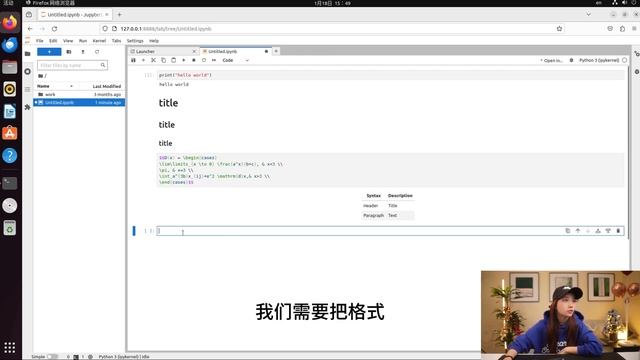The height and width of the screenshot is (360, 640).
Task: Open the cell type dropdown showing Code
Action: [x=235, y=60]
